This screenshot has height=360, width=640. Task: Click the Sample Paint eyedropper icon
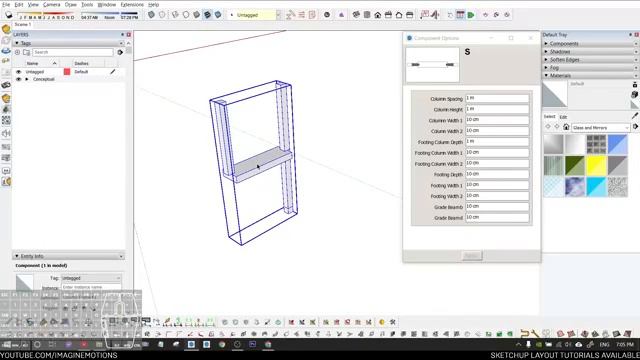(635, 116)
